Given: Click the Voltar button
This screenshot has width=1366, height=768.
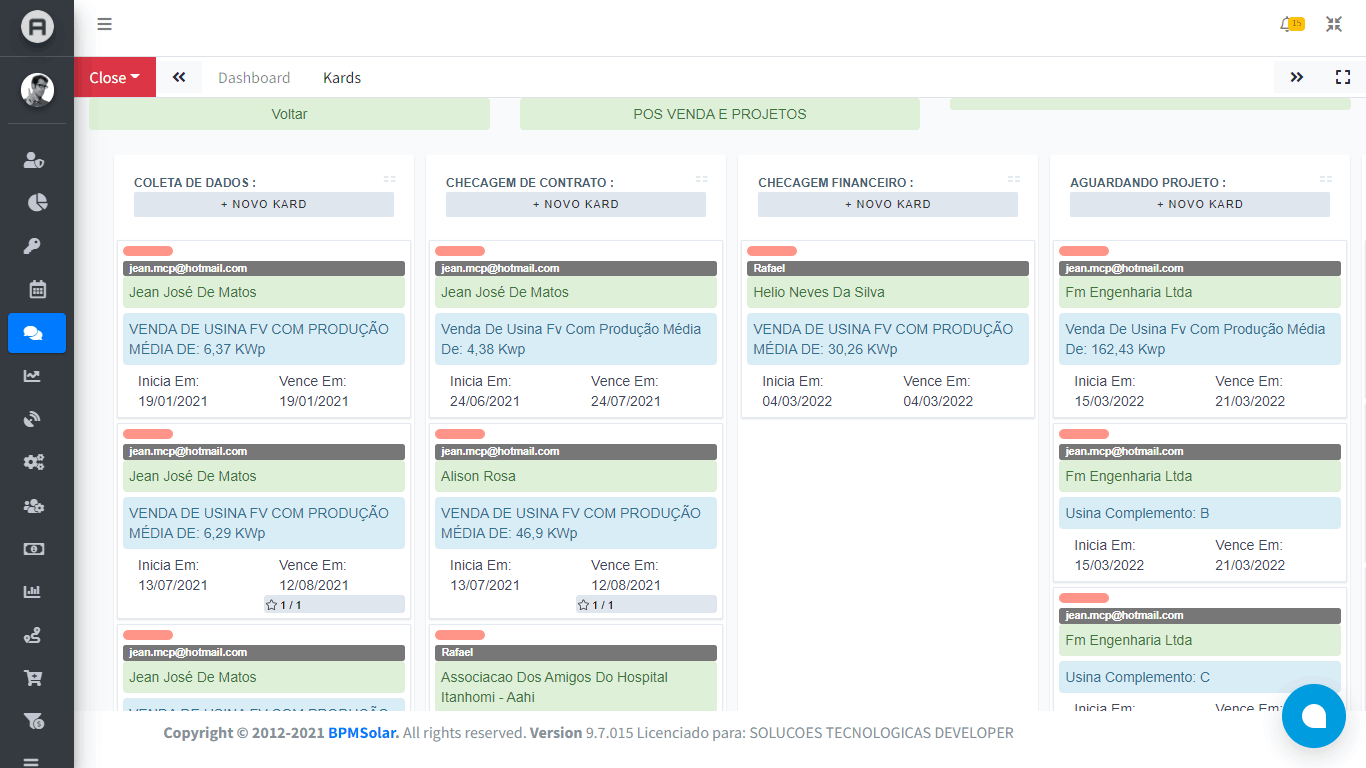Looking at the screenshot, I should click(289, 114).
